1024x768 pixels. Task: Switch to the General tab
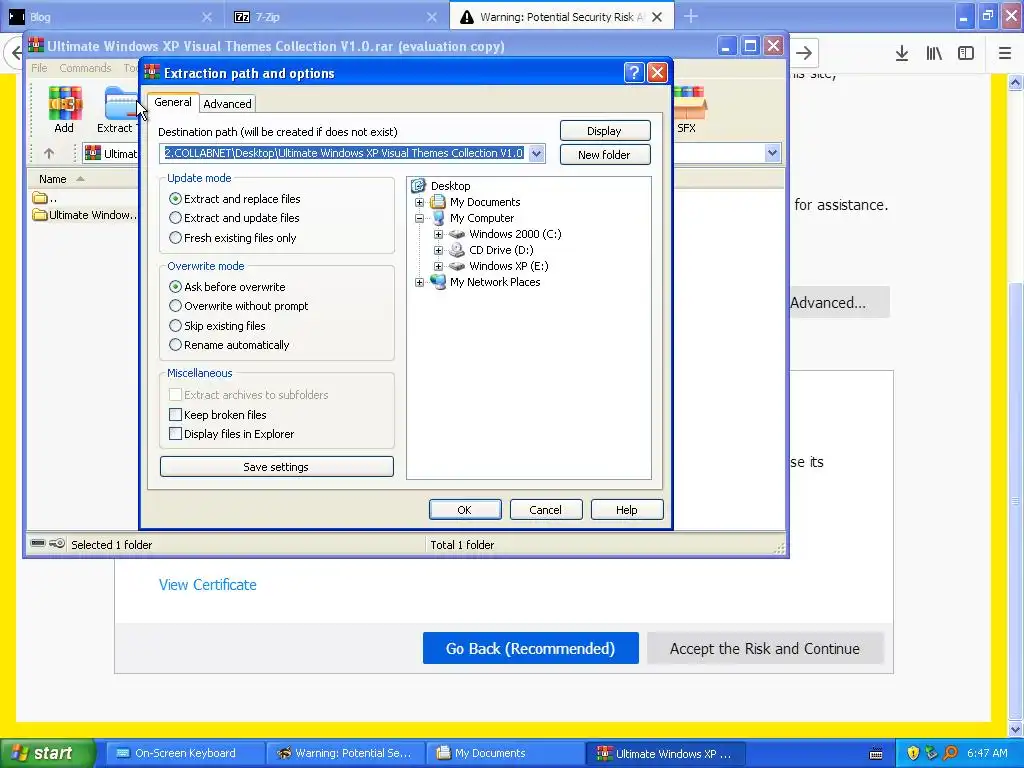pyautogui.click(x=173, y=102)
